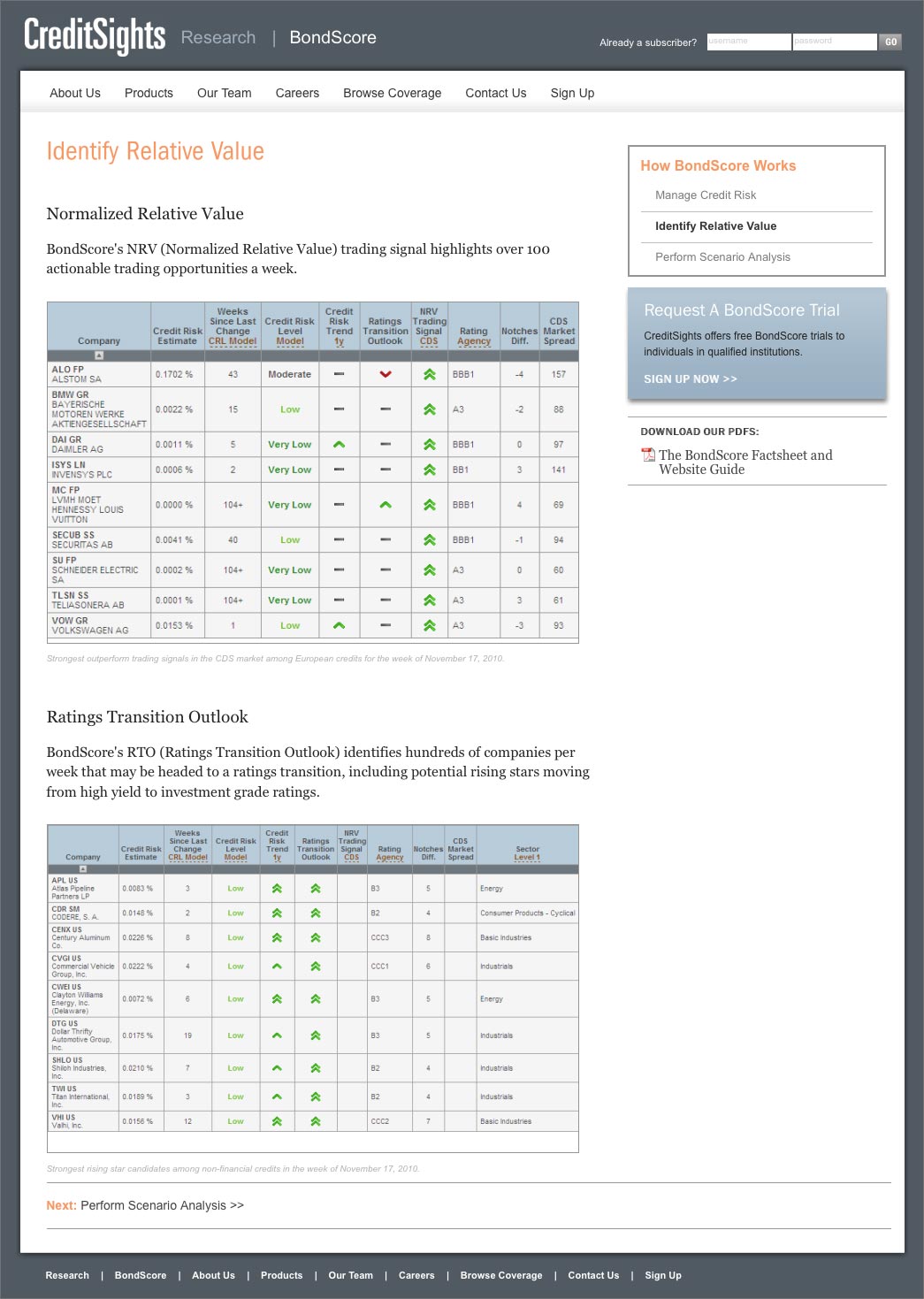Image resolution: width=924 pixels, height=1299 pixels.
Task: Open Manage Credit Risk sidebar link
Action: coord(706,195)
